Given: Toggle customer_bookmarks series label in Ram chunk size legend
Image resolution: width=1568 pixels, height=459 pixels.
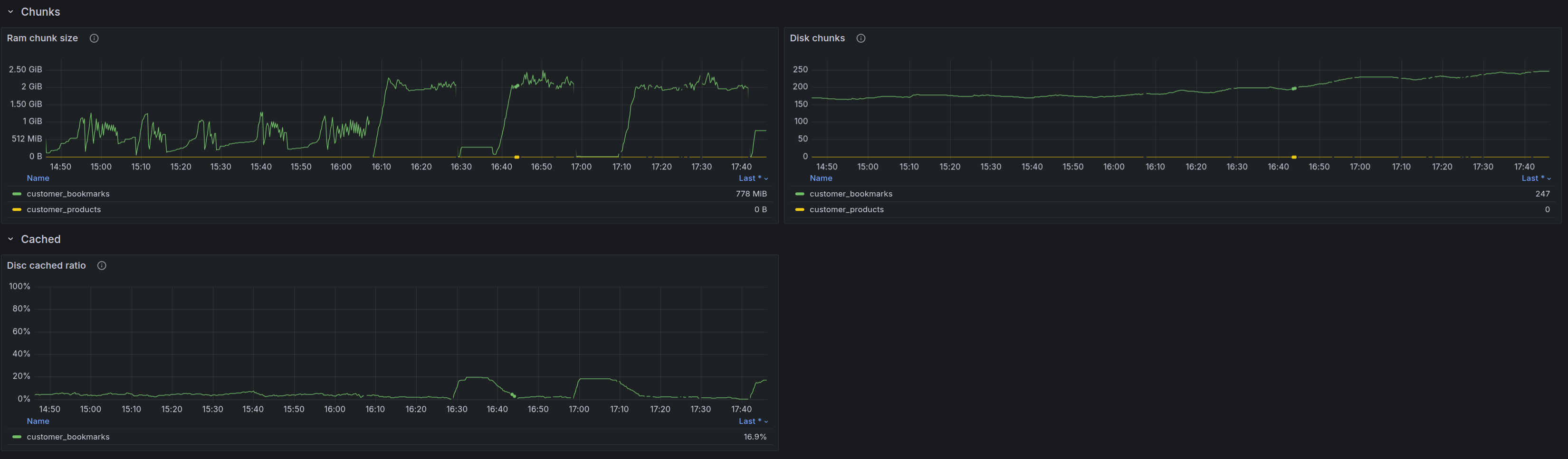Looking at the screenshot, I should point(68,194).
